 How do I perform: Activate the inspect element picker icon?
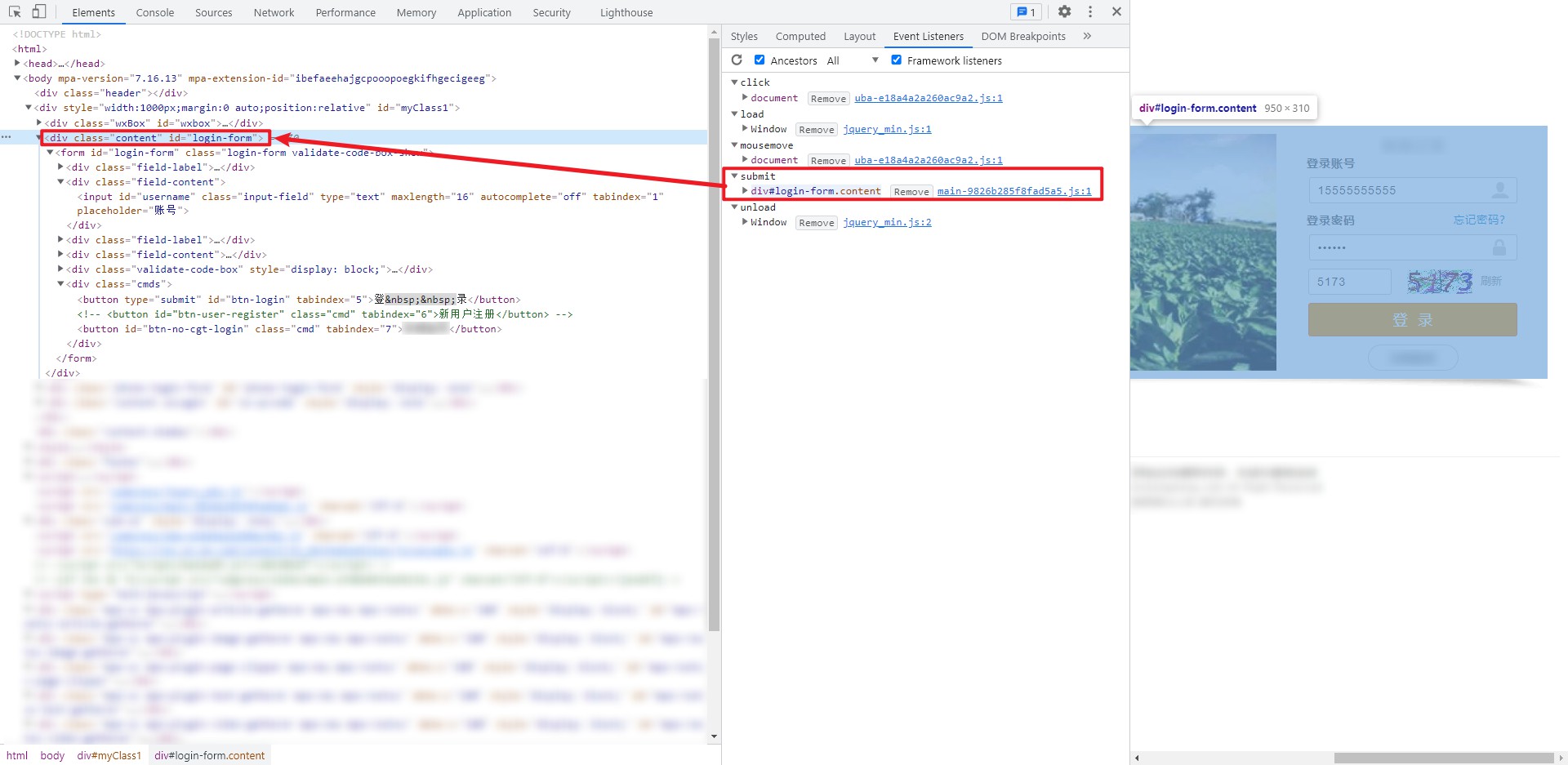point(15,12)
